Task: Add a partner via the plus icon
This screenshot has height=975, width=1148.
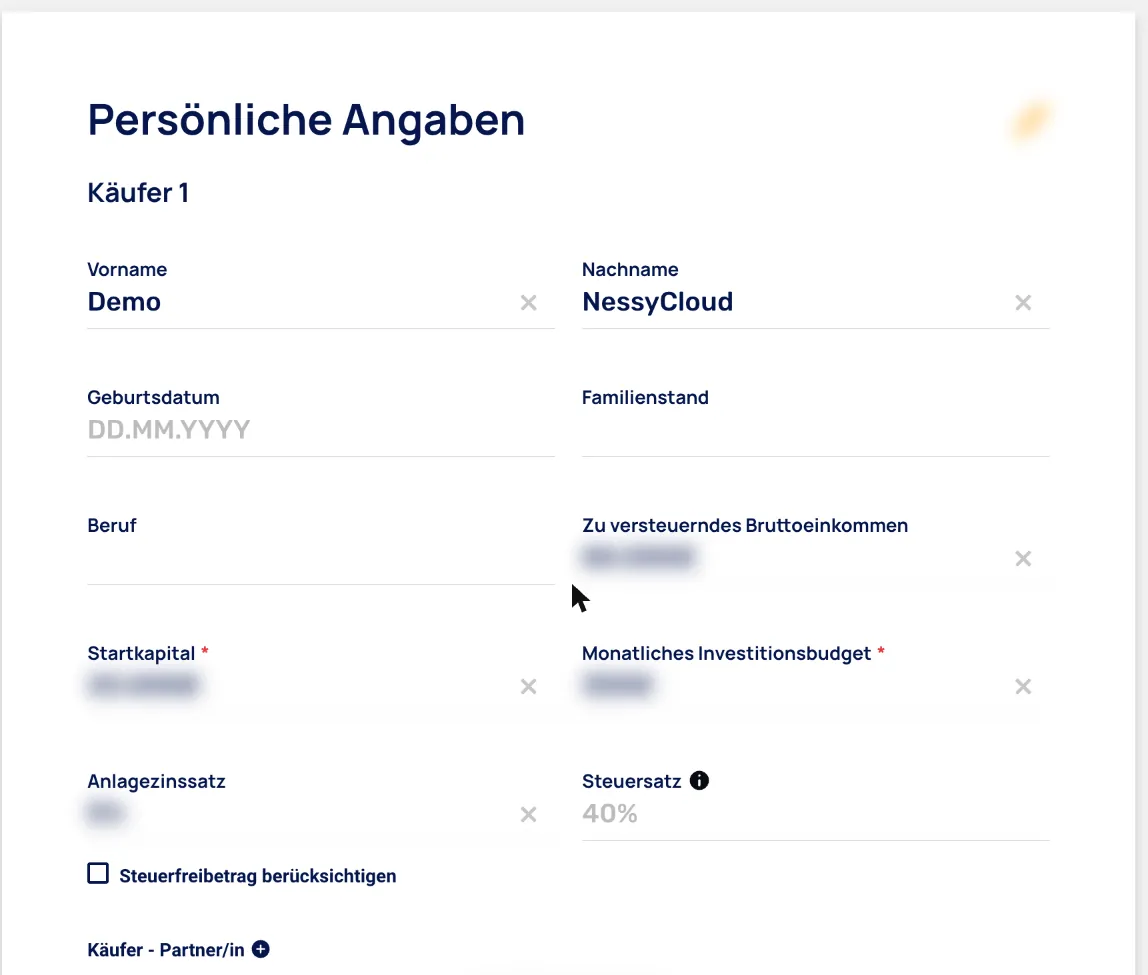Action: pos(261,949)
